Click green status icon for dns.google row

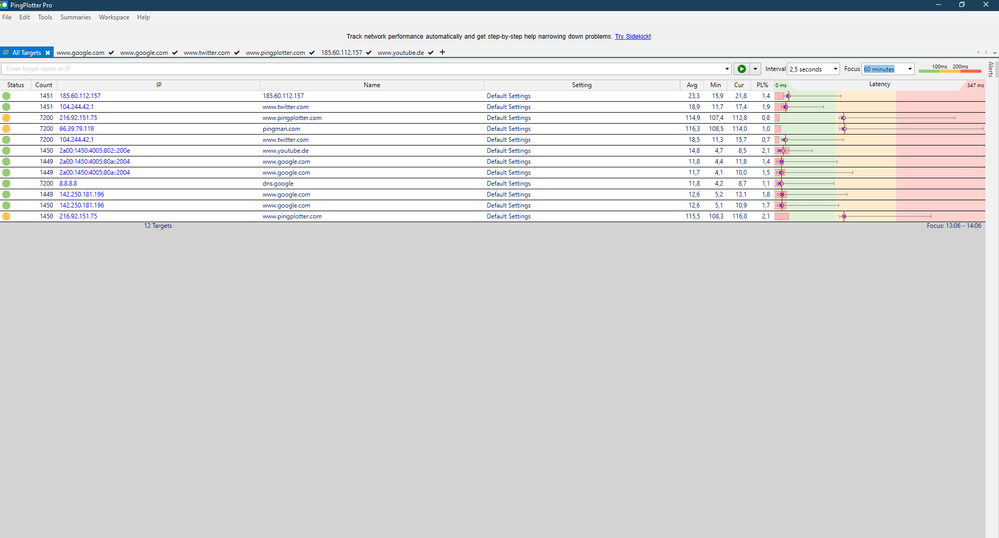[6, 184]
